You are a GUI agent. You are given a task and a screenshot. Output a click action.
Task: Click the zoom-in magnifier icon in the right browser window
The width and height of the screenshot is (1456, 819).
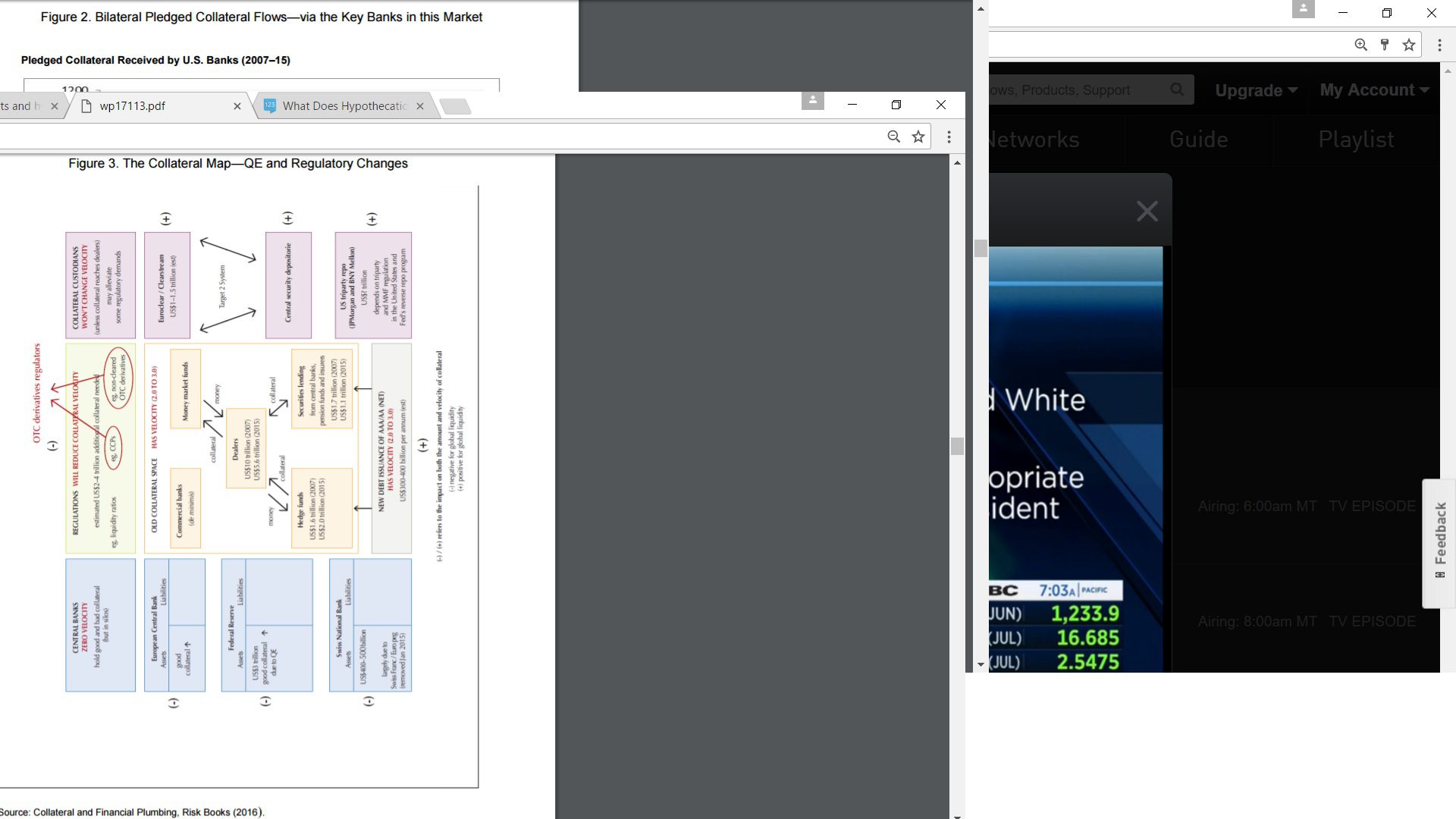1361,45
